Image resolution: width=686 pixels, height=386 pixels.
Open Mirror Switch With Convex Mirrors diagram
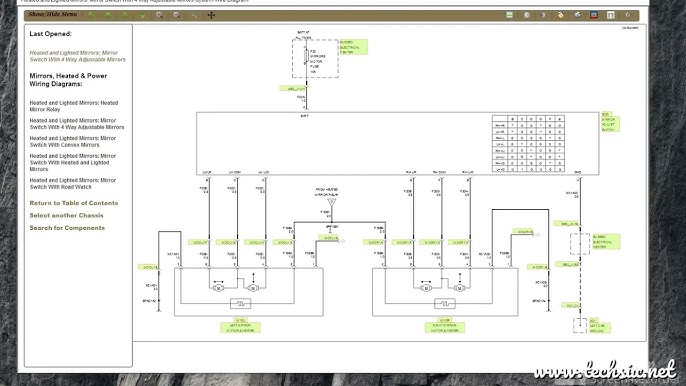click(73, 141)
